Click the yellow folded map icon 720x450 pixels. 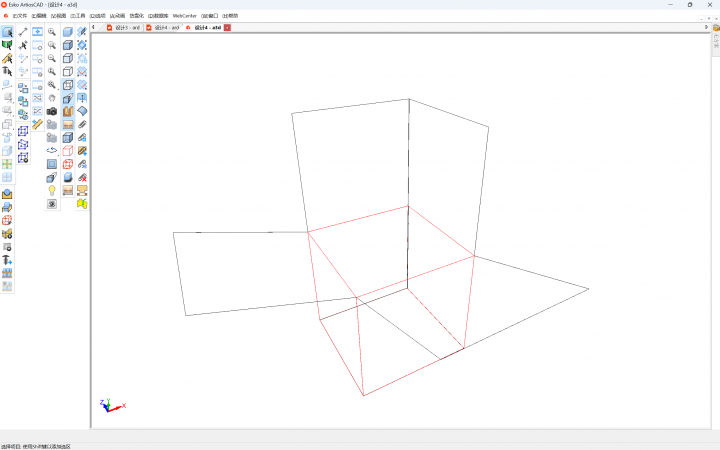(82, 203)
